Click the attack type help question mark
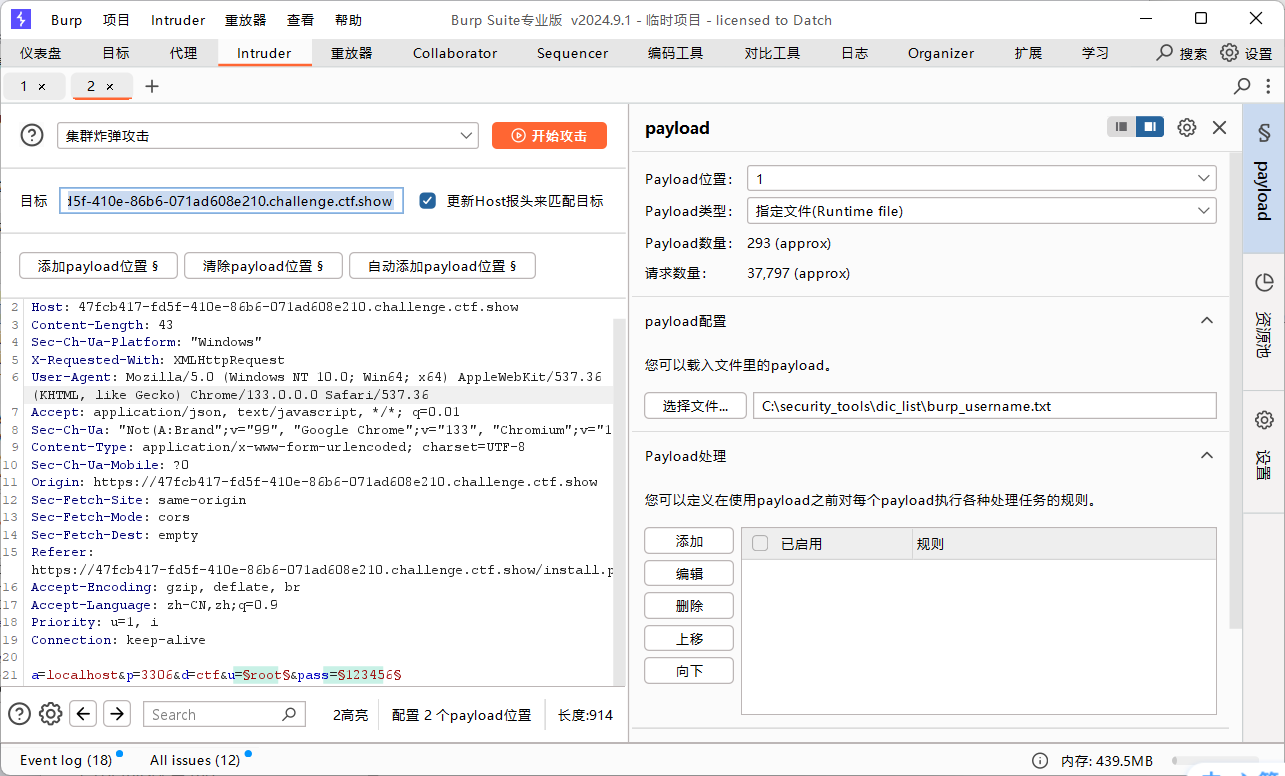1285x776 pixels. [32, 135]
